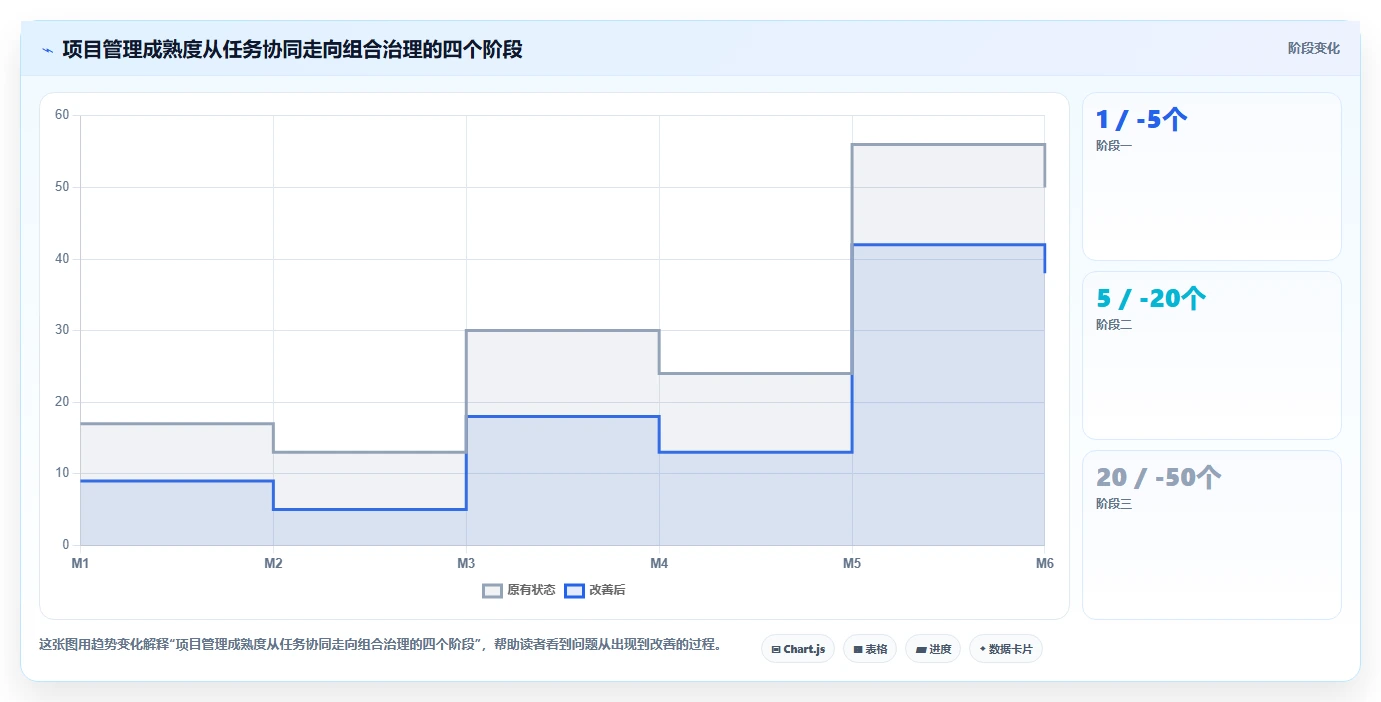Click the M6 x-axis label
This screenshot has width=1381, height=702.
(x=1045, y=564)
